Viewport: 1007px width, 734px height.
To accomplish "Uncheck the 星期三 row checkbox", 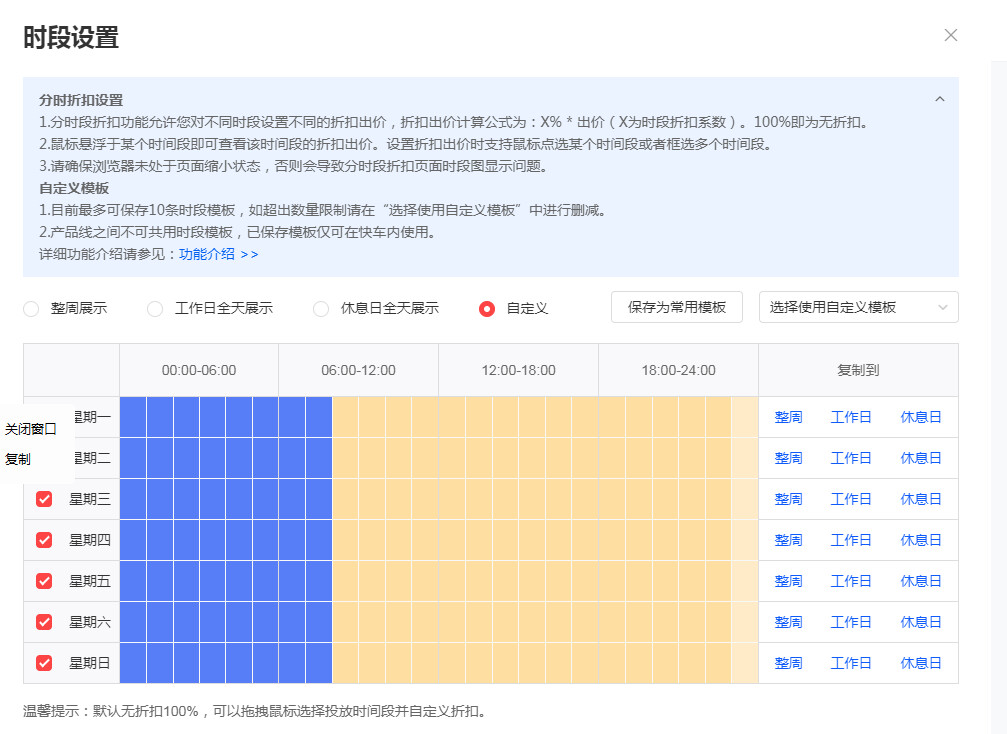I will pos(43,498).
